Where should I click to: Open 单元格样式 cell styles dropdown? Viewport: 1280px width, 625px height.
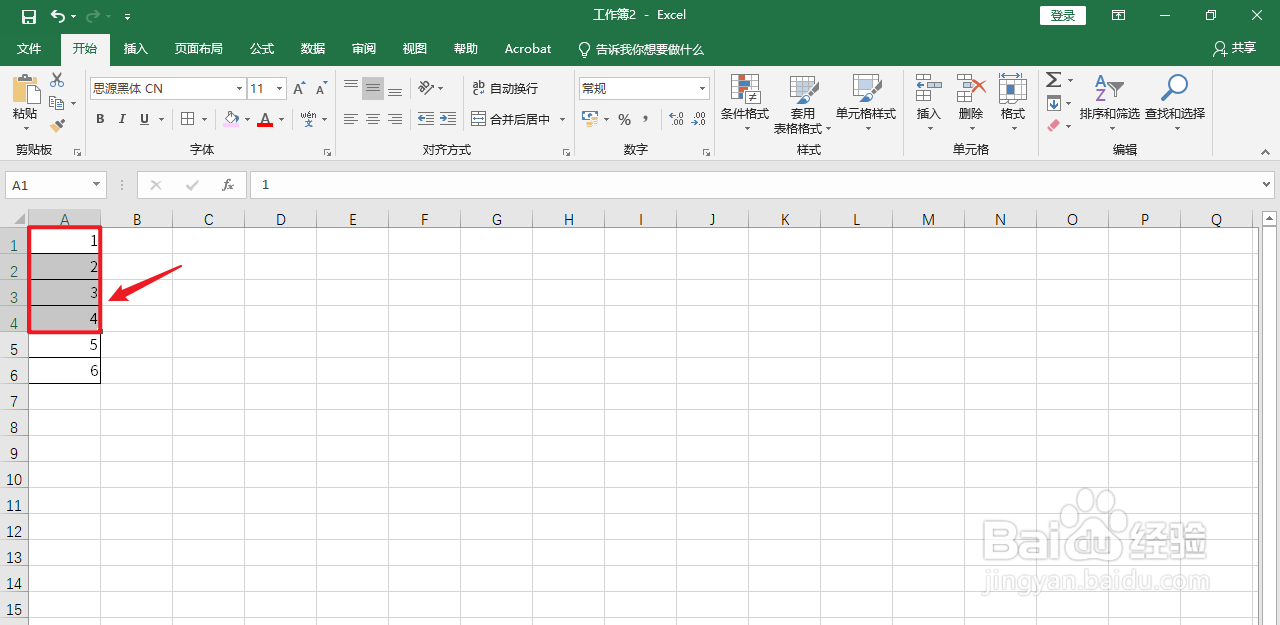click(x=866, y=103)
